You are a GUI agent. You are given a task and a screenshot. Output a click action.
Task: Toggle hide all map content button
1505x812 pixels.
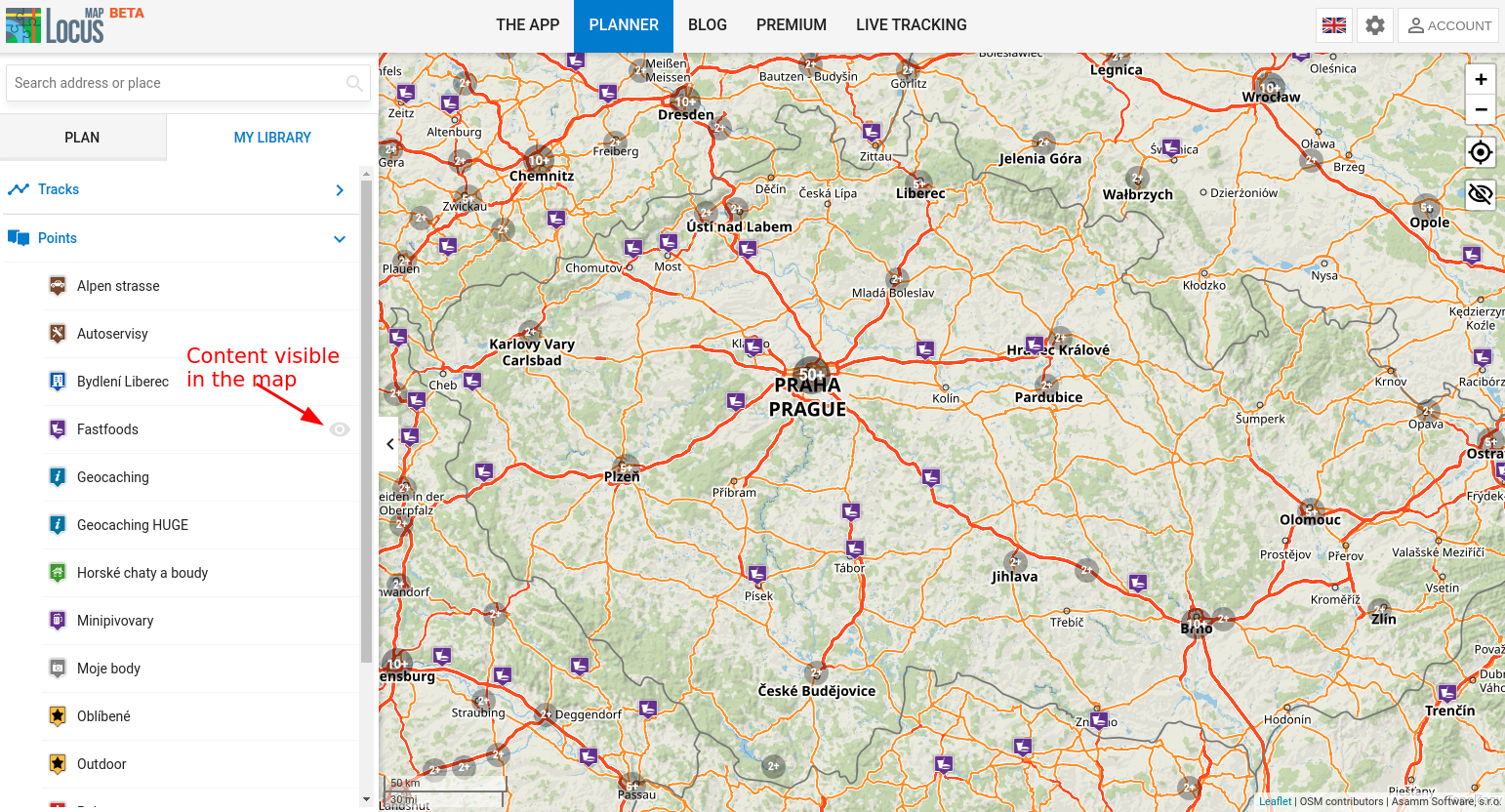click(1481, 194)
